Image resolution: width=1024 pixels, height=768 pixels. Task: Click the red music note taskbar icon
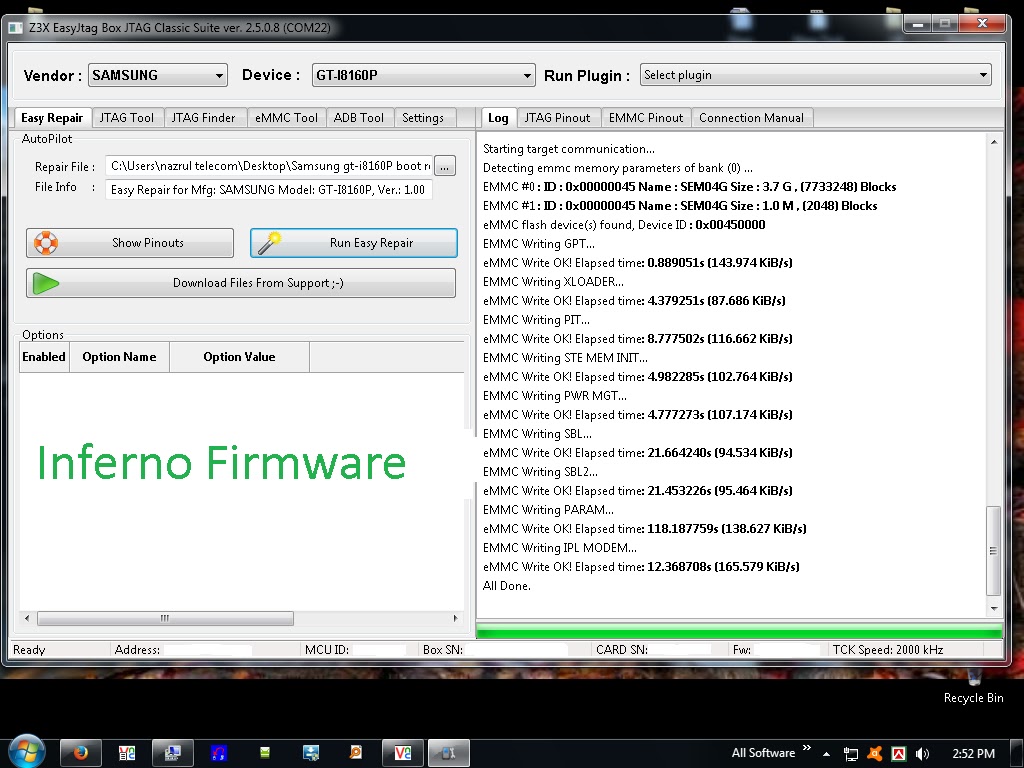coord(219,753)
